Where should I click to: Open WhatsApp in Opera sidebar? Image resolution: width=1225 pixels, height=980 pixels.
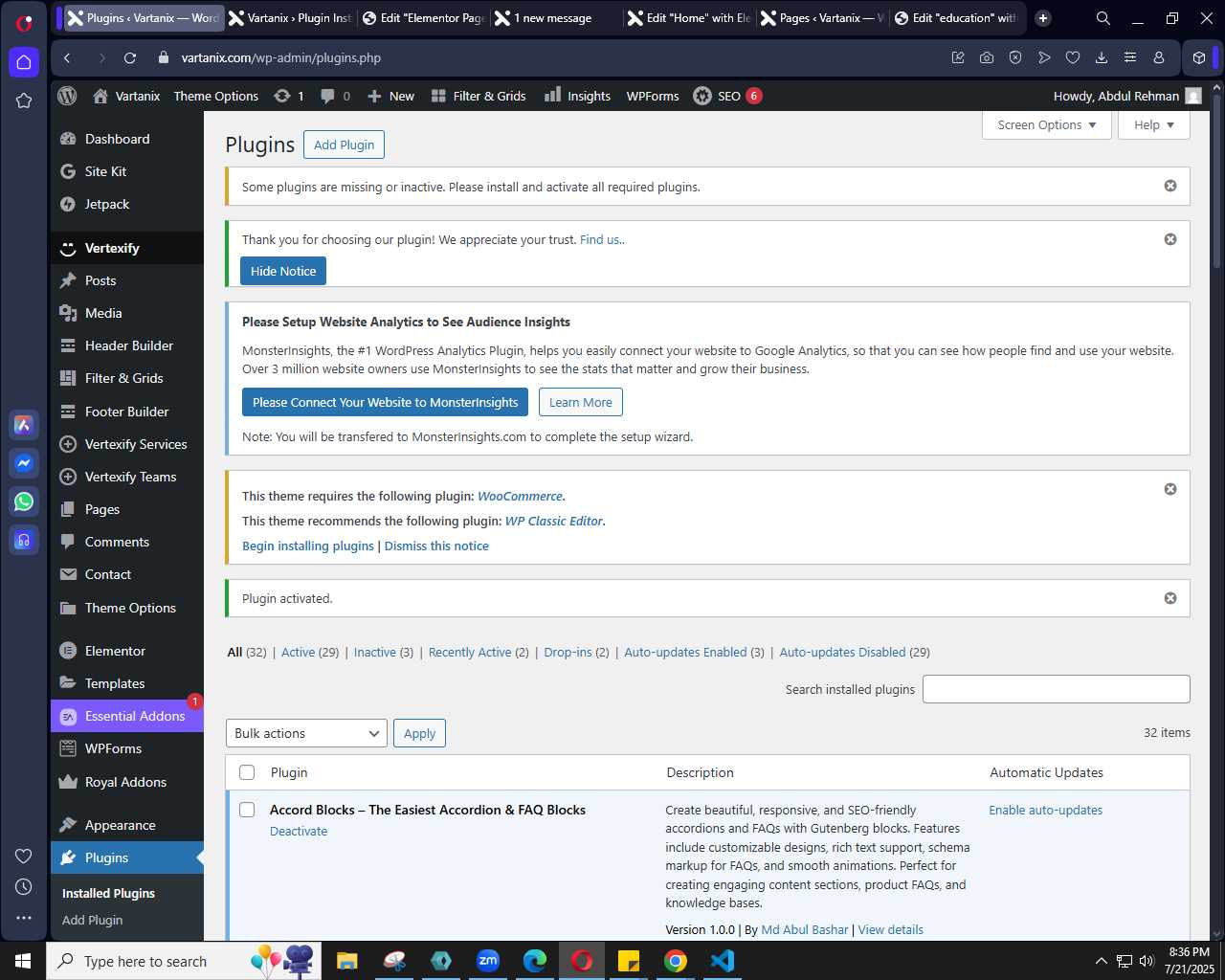pos(24,501)
